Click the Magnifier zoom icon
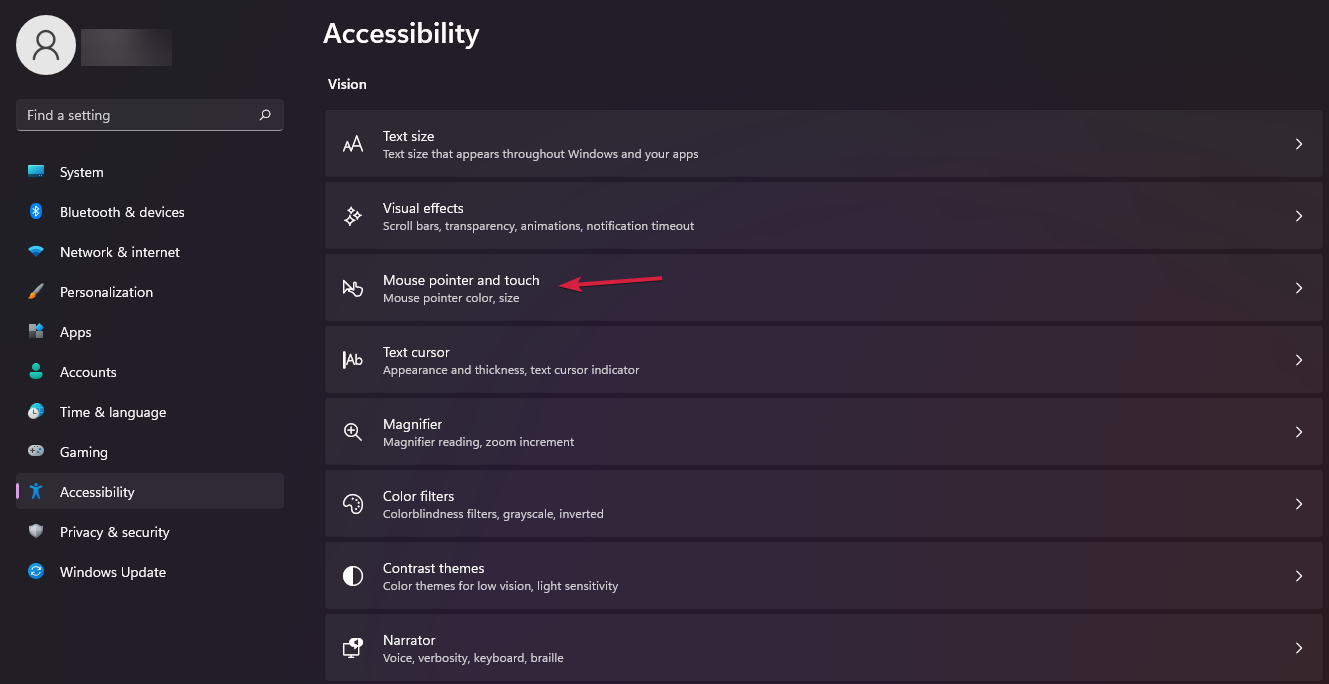The height and width of the screenshot is (684, 1329). point(353,432)
